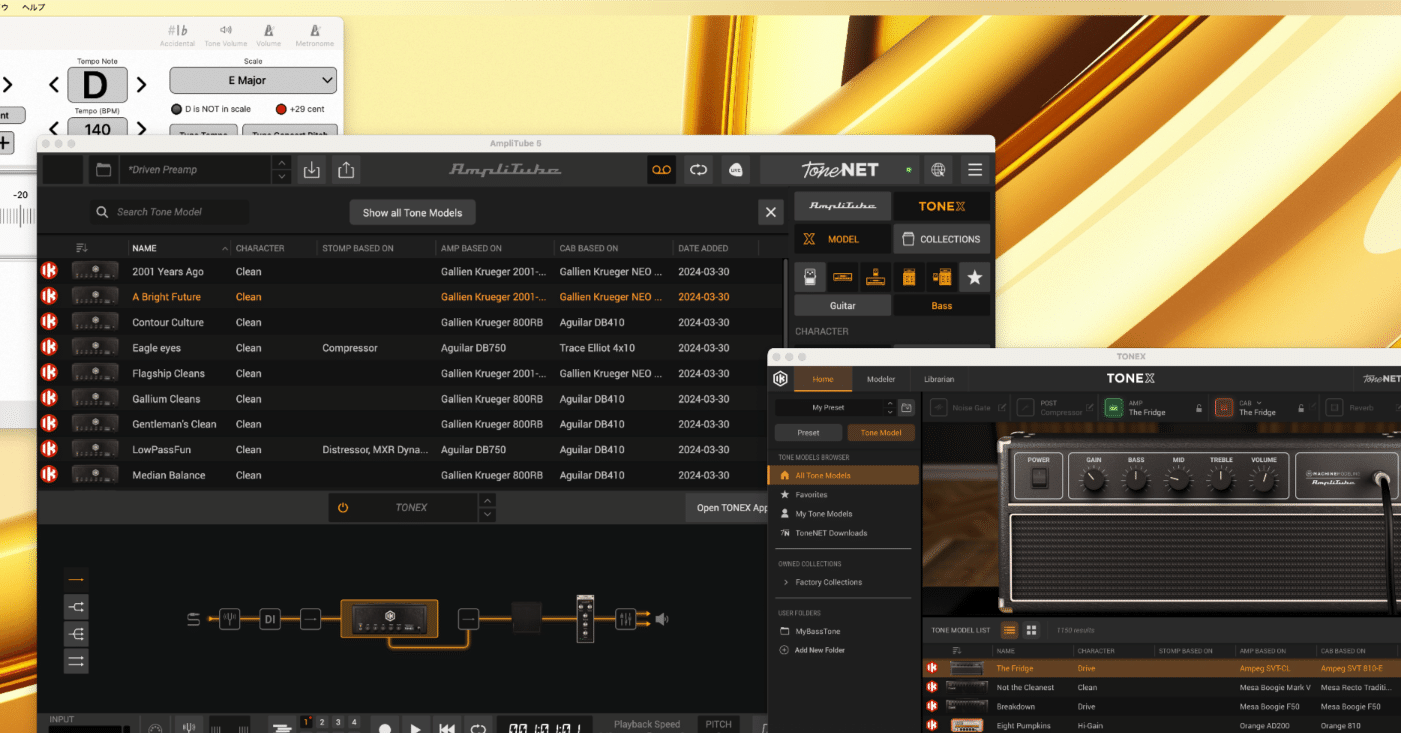
Task: Open the E Major scale dropdown
Action: click(x=252, y=80)
